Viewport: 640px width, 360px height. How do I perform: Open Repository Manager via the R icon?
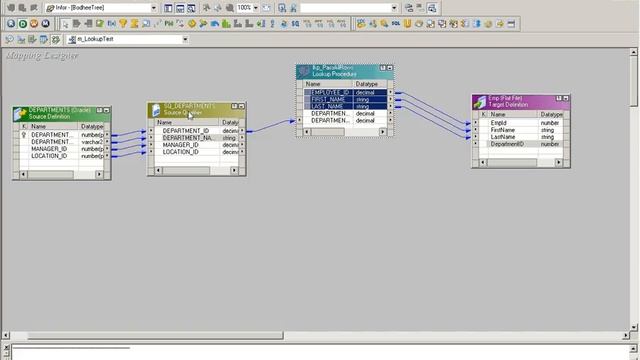point(11,24)
